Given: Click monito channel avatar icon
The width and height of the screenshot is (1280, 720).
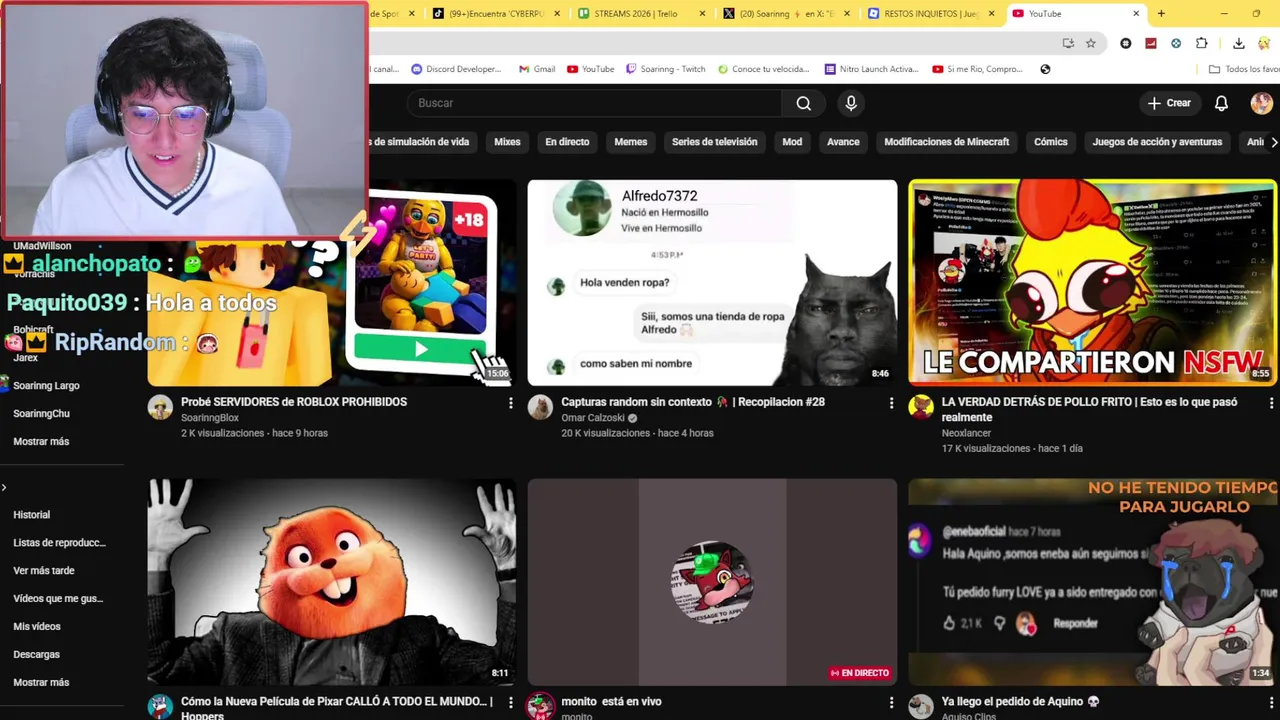Looking at the screenshot, I should 540,707.
